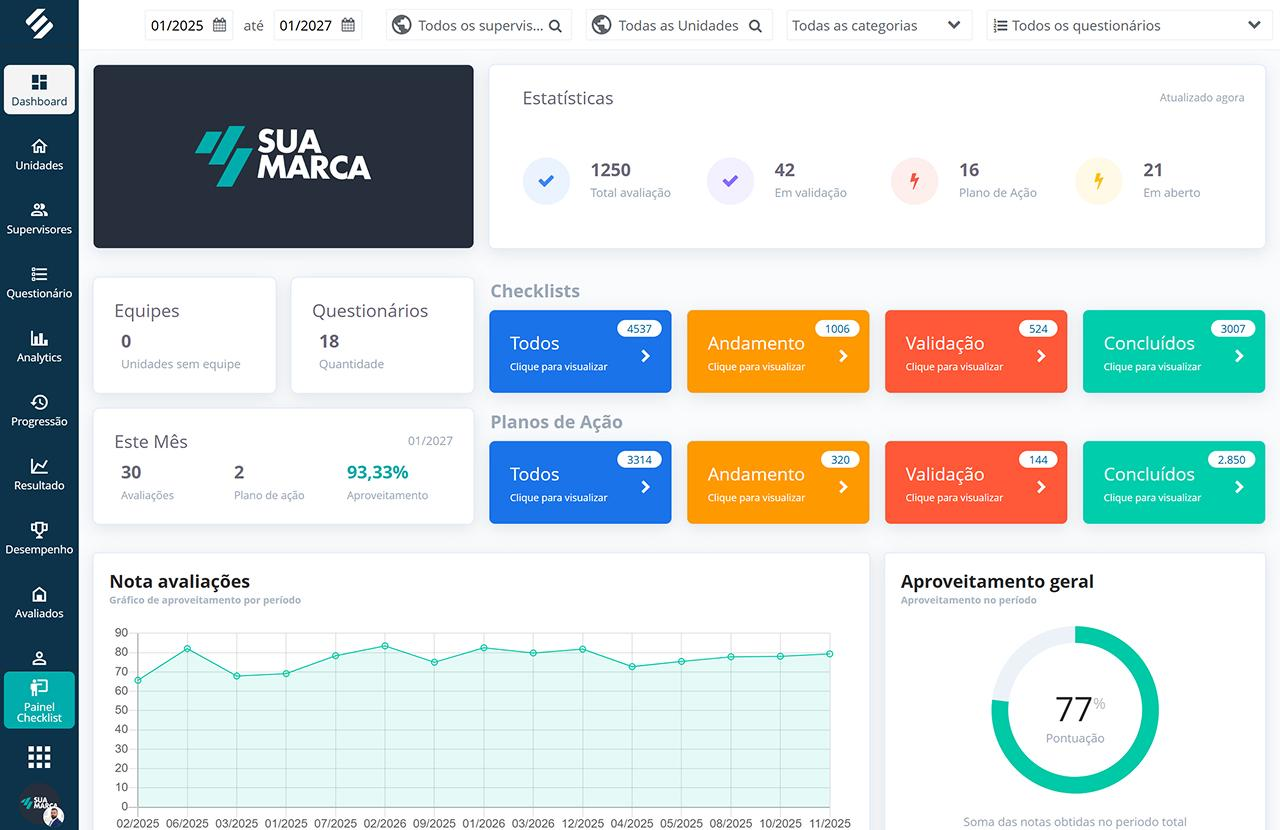Open the Todos os questionários dropdown
This screenshot has width=1280, height=830.
[1128, 24]
